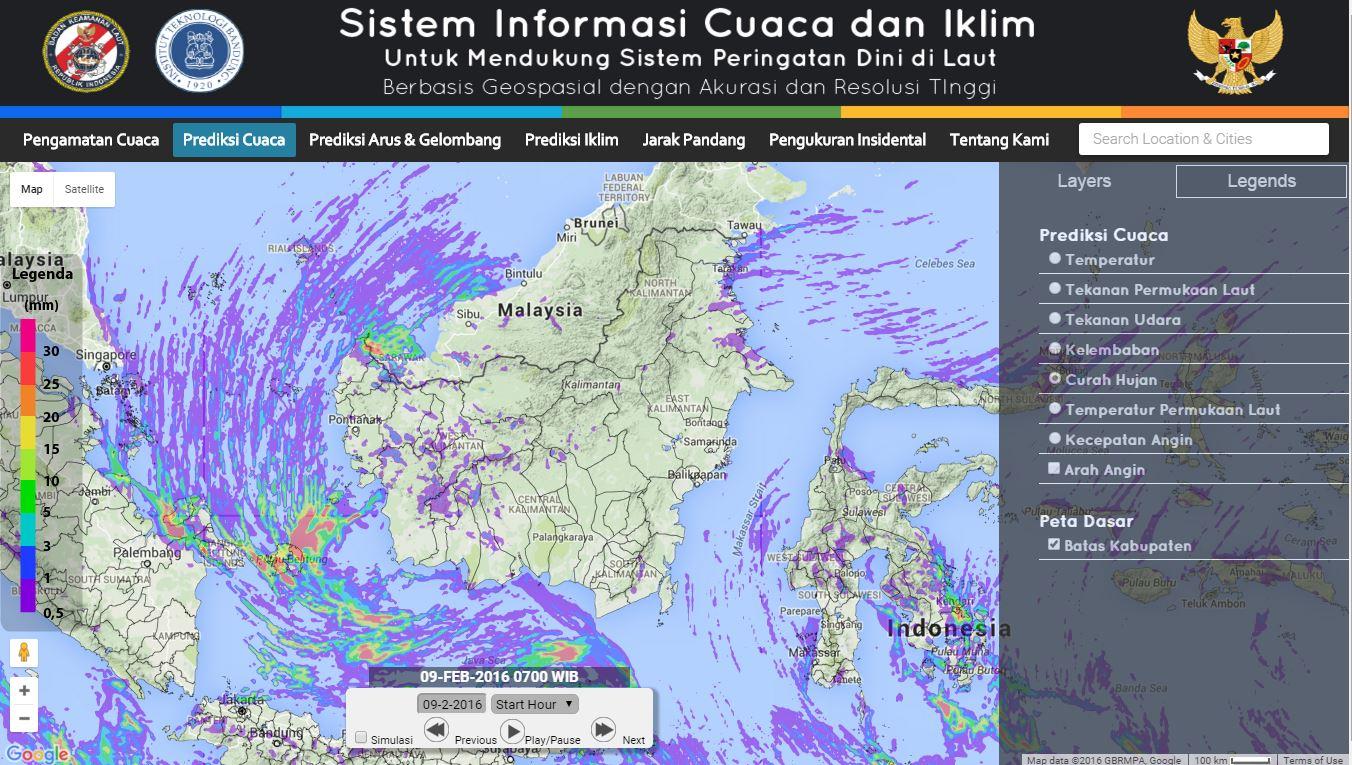Viewport: 1352px width, 765px height.
Task: Advance to the Next forecast frame
Action: (x=603, y=730)
